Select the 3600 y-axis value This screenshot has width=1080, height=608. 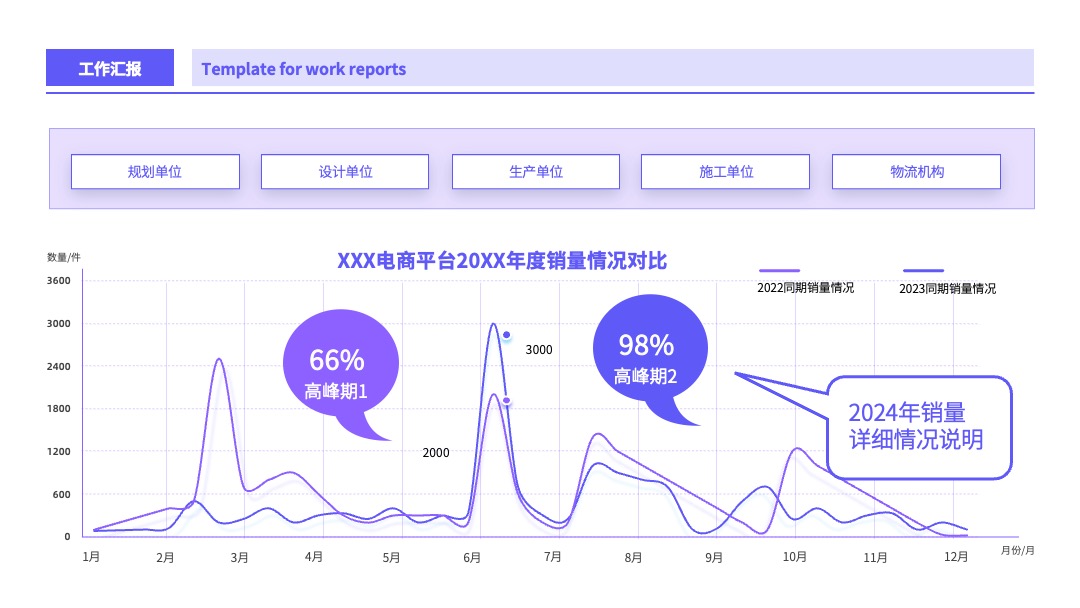coord(59,280)
